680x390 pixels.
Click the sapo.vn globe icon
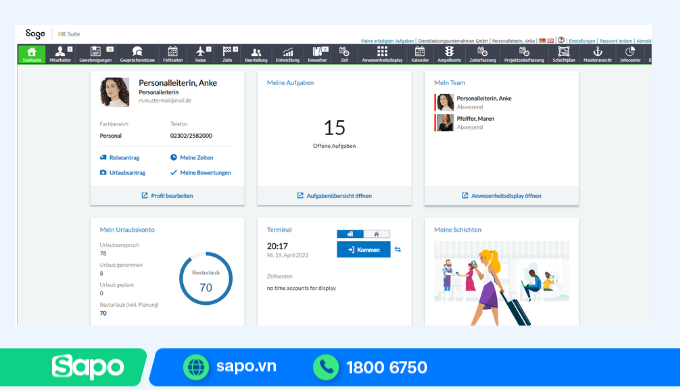[196, 367]
